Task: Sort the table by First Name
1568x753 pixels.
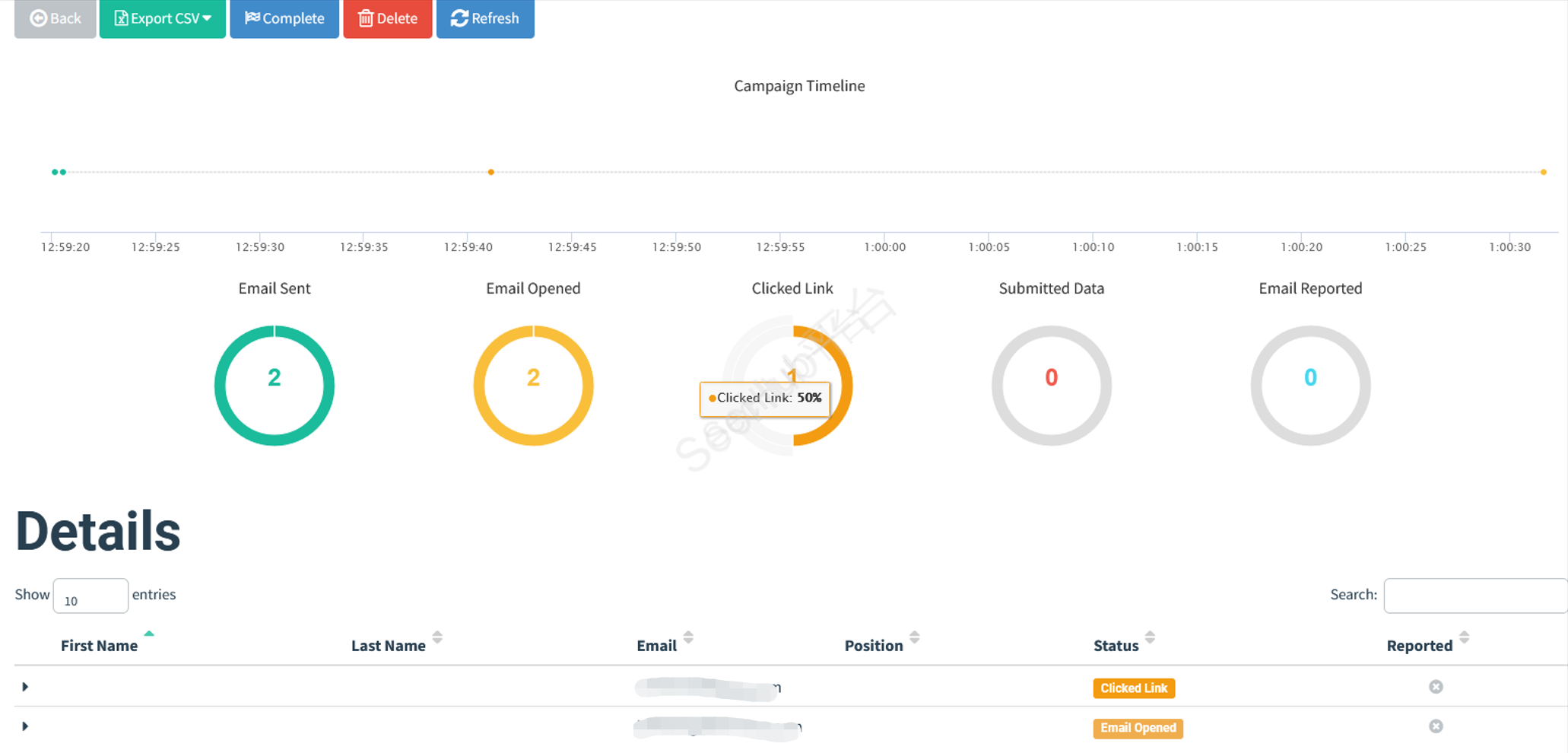Action: (100, 645)
